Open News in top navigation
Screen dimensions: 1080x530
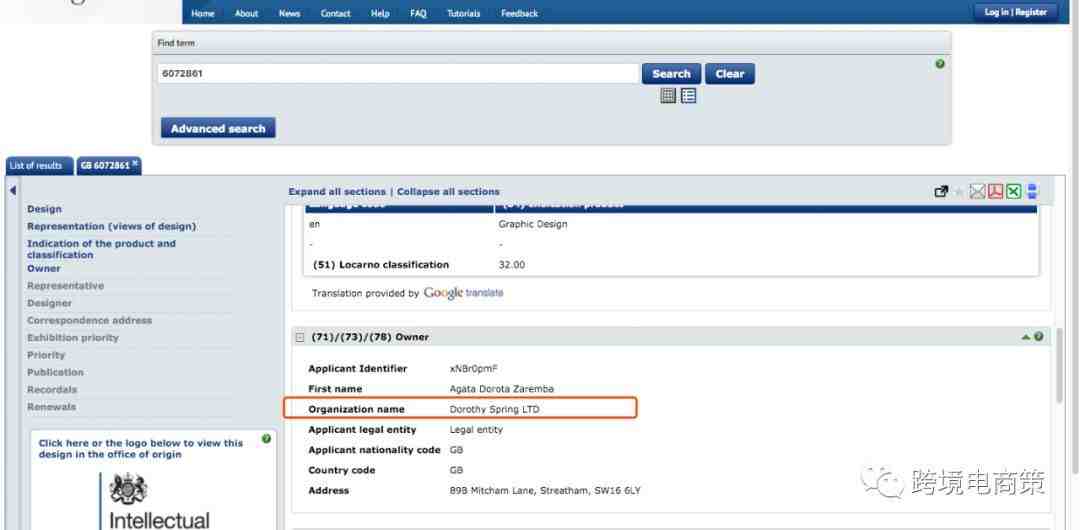(289, 13)
